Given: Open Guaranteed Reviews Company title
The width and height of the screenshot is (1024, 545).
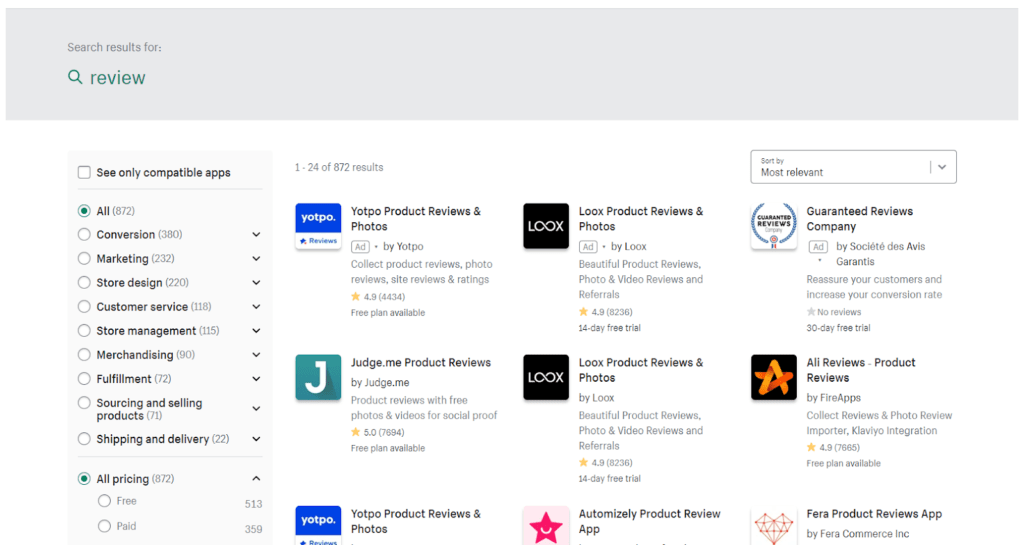Looking at the screenshot, I should [859, 219].
